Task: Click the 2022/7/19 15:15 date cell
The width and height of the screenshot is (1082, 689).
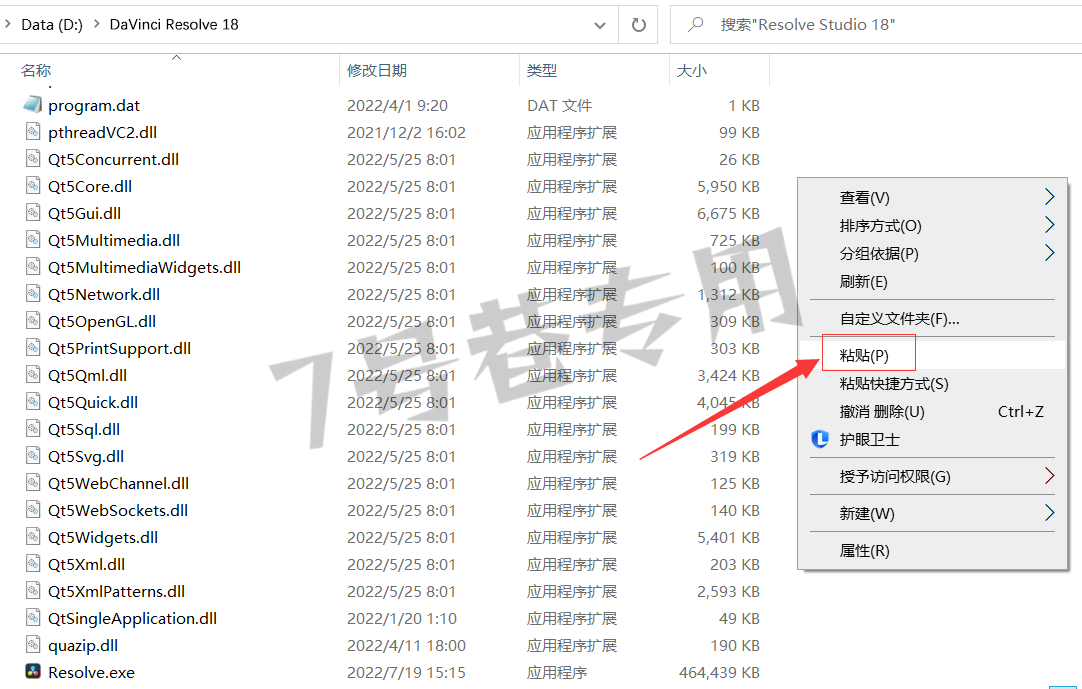Action: click(406, 672)
